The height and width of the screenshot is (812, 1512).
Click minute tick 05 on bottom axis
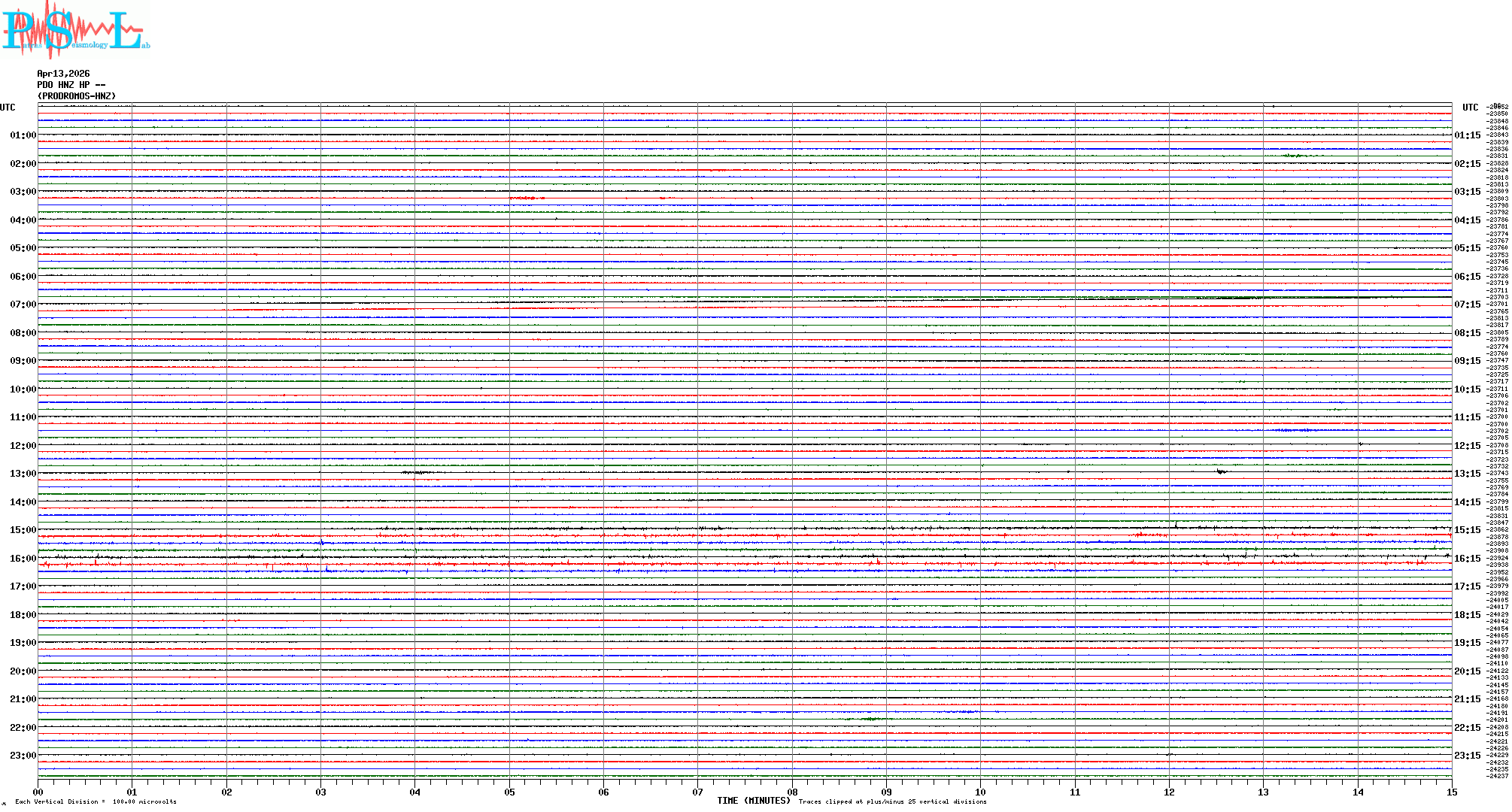click(x=509, y=792)
